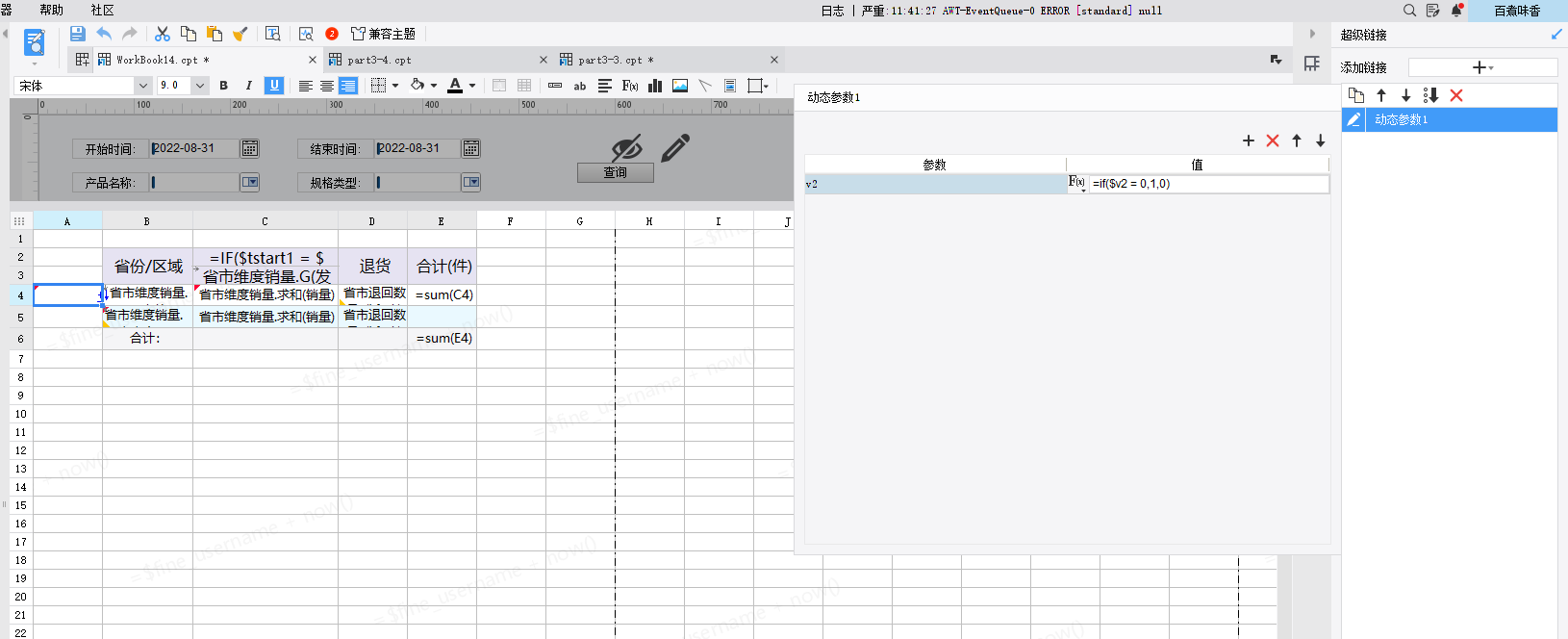The height and width of the screenshot is (639, 1568).
Task: Click the merge cells icon
Action: 499,86
